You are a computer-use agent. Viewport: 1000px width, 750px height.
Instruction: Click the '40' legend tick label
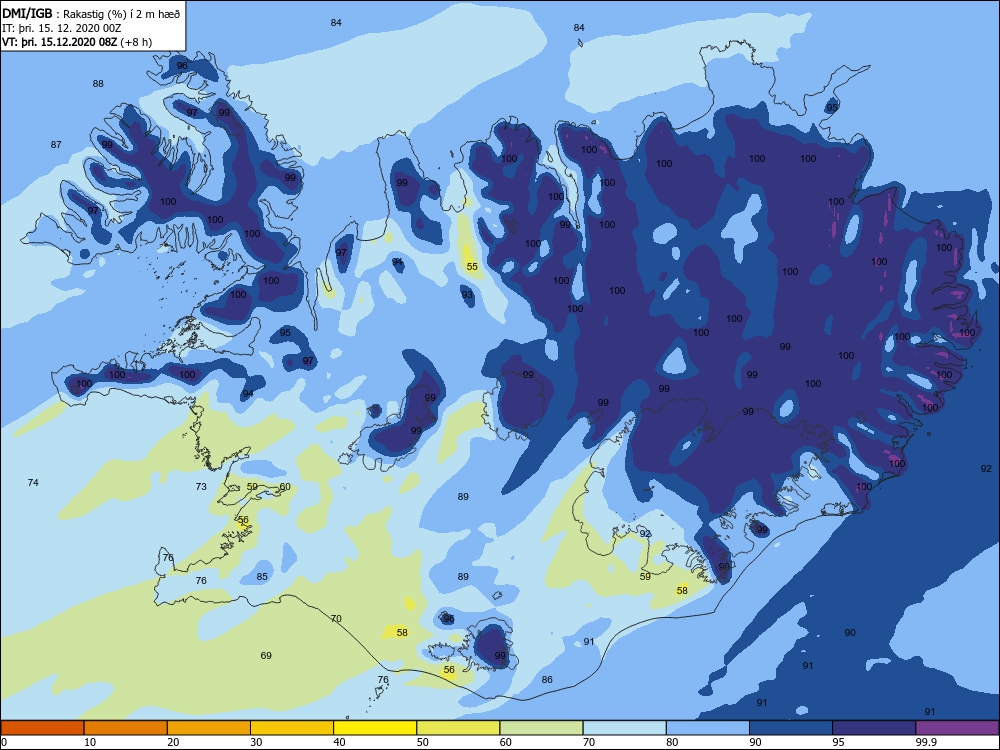click(x=339, y=742)
